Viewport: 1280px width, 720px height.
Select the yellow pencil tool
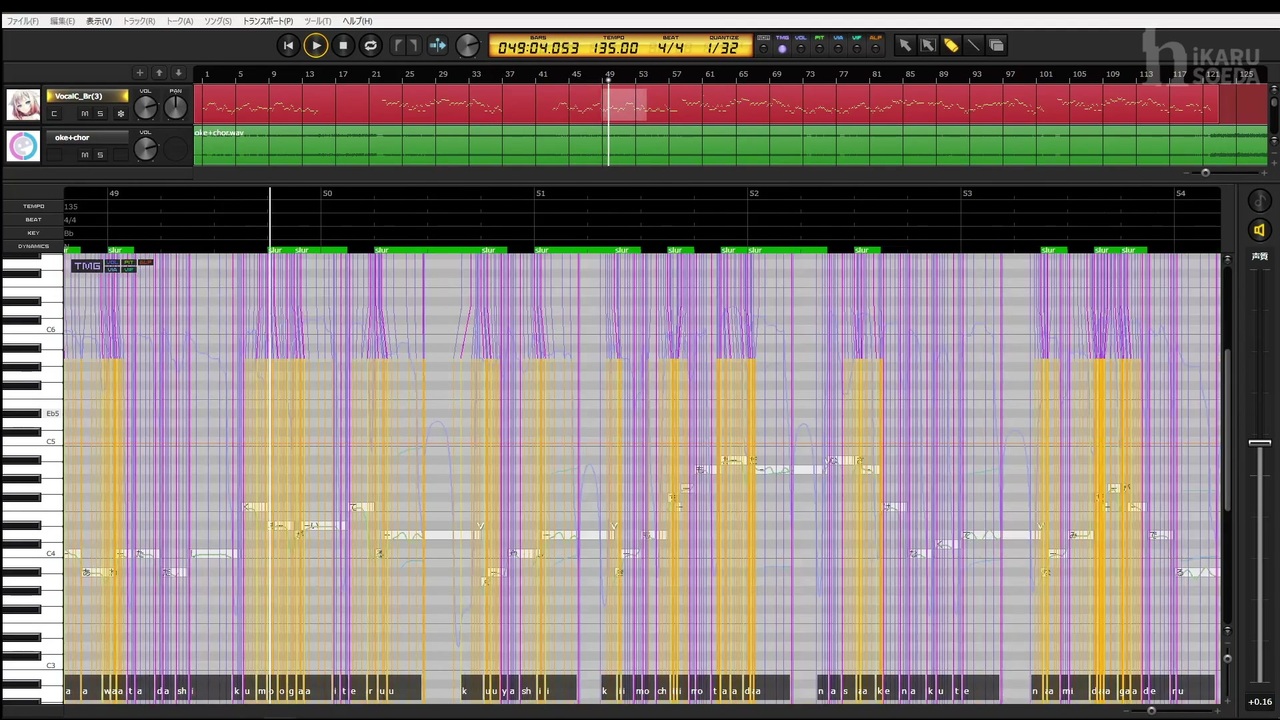click(x=951, y=45)
